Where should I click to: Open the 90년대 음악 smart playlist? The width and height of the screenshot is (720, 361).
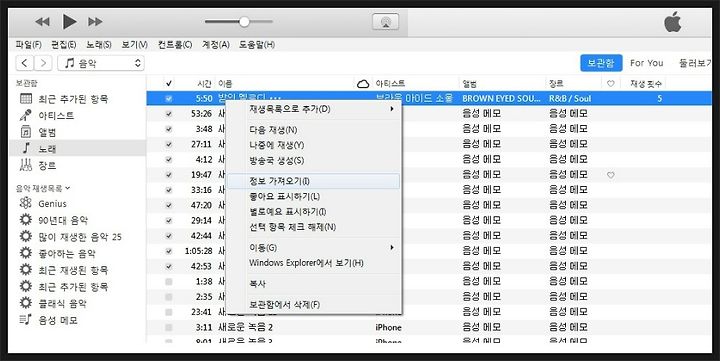tap(54, 220)
